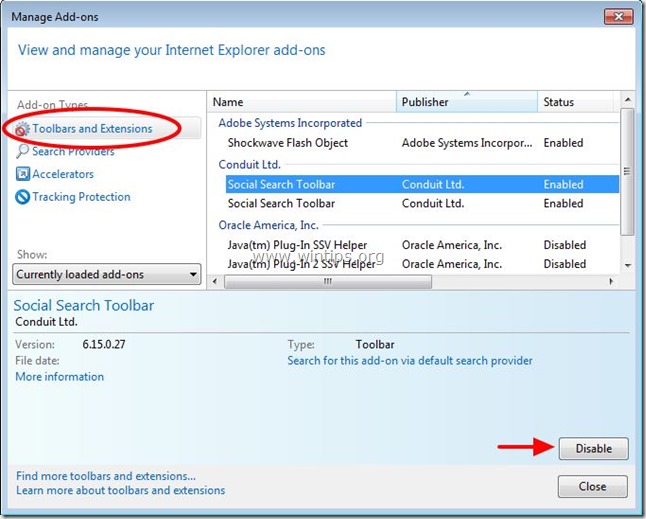Viewport: 646px width, 519px height.
Task: Select the second, unhighlighted Social Search Toolbar row
Action: click(x=422, y=203)
